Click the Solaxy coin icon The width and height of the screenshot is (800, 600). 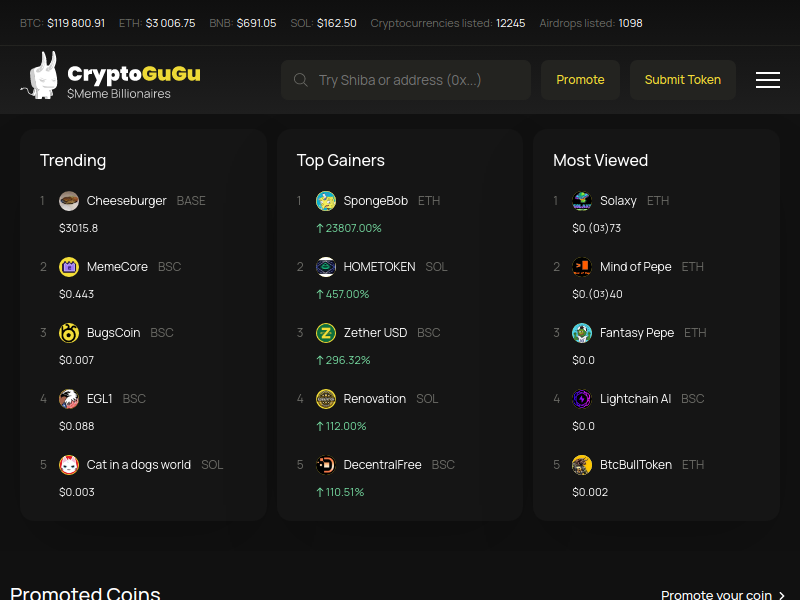[x=582, y=201]
